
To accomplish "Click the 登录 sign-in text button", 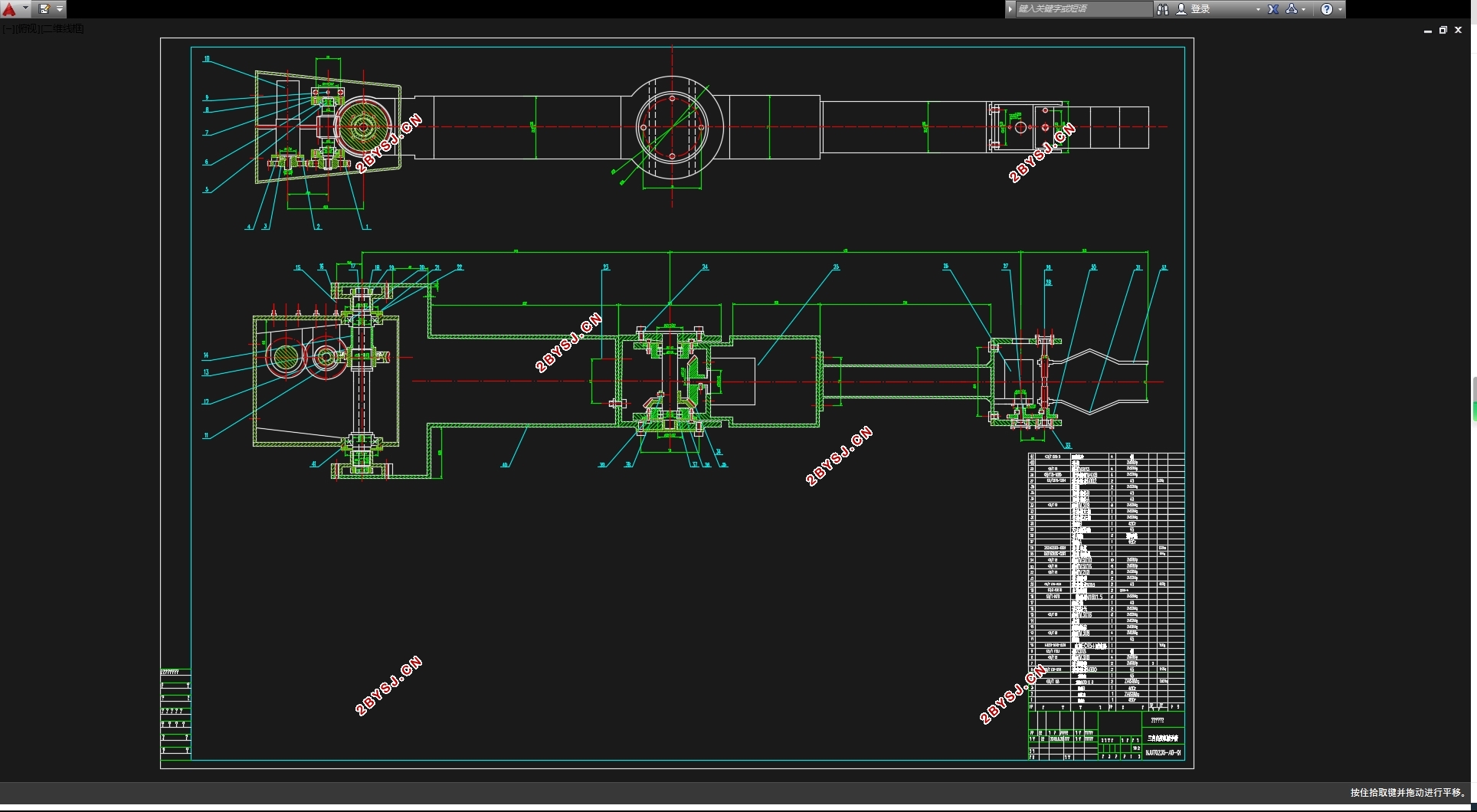I will click(x=1200, y=9).
